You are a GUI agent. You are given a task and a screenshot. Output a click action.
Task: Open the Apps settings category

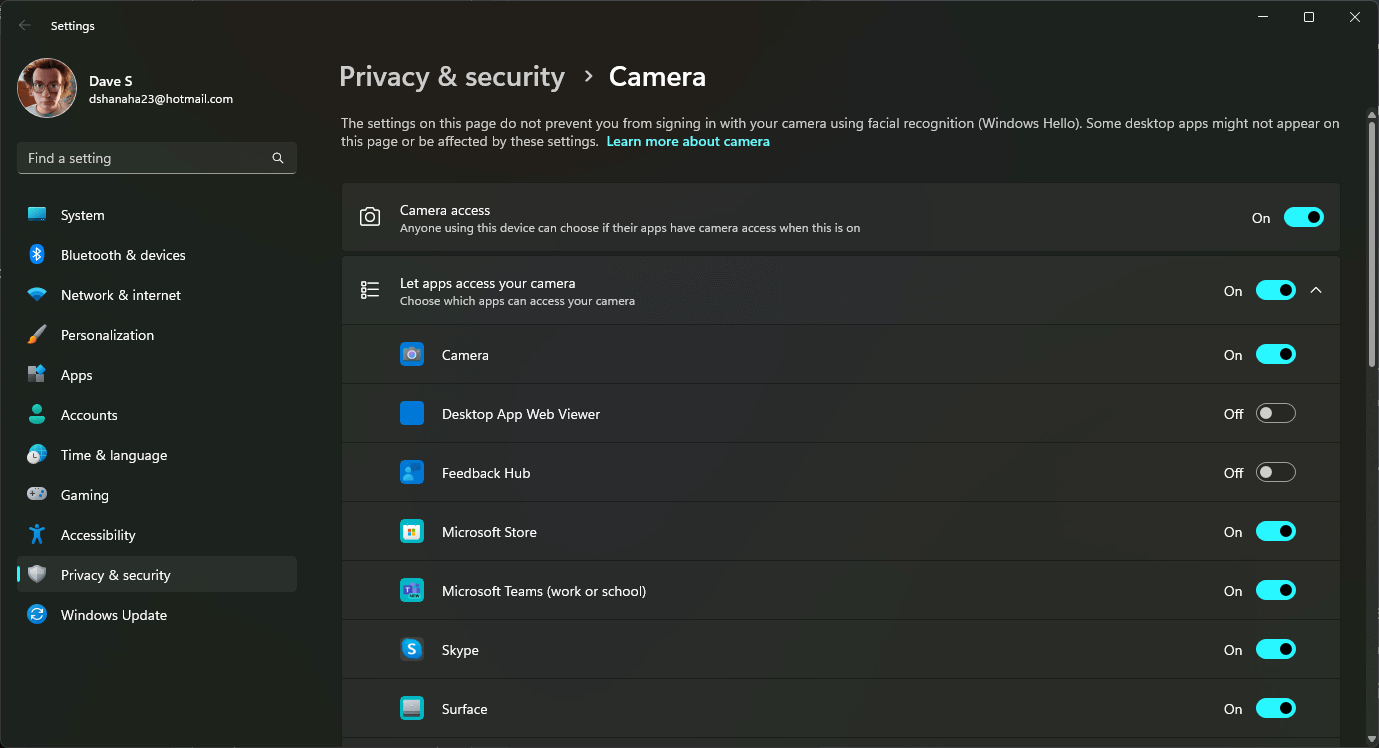[x=157, y=375]
